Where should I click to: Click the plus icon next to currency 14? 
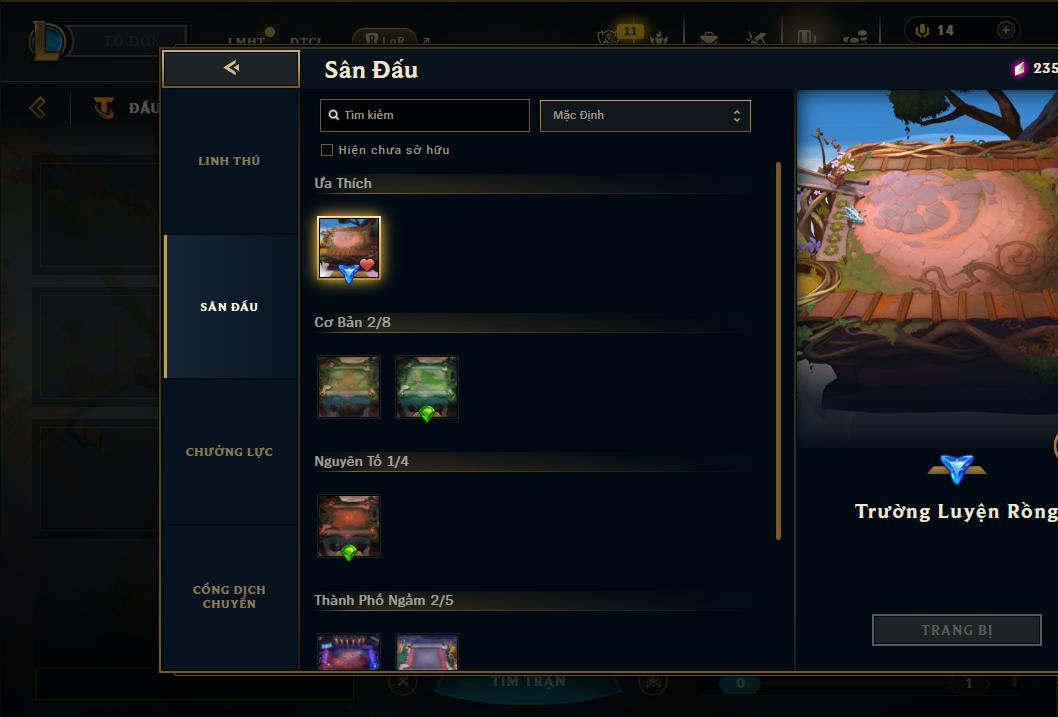[1005, 30]
